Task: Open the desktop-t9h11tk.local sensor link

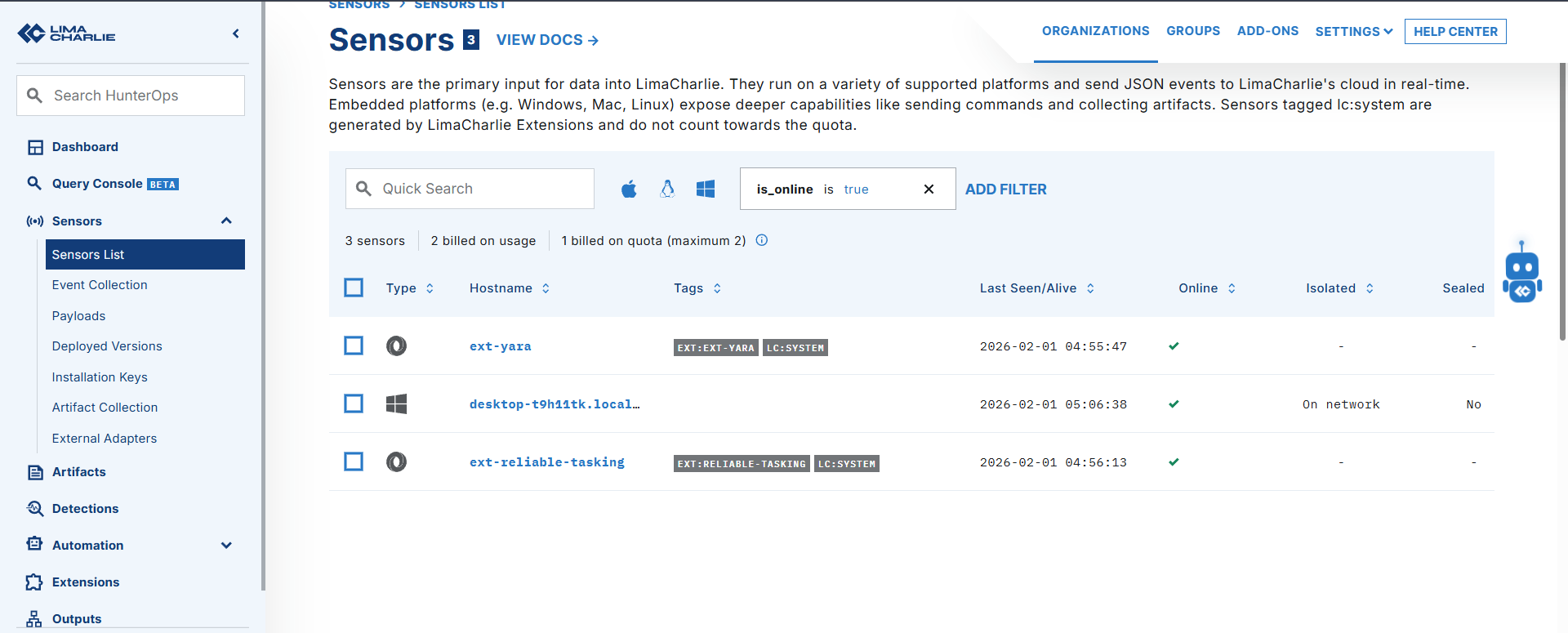Action: tap(555, 404)
